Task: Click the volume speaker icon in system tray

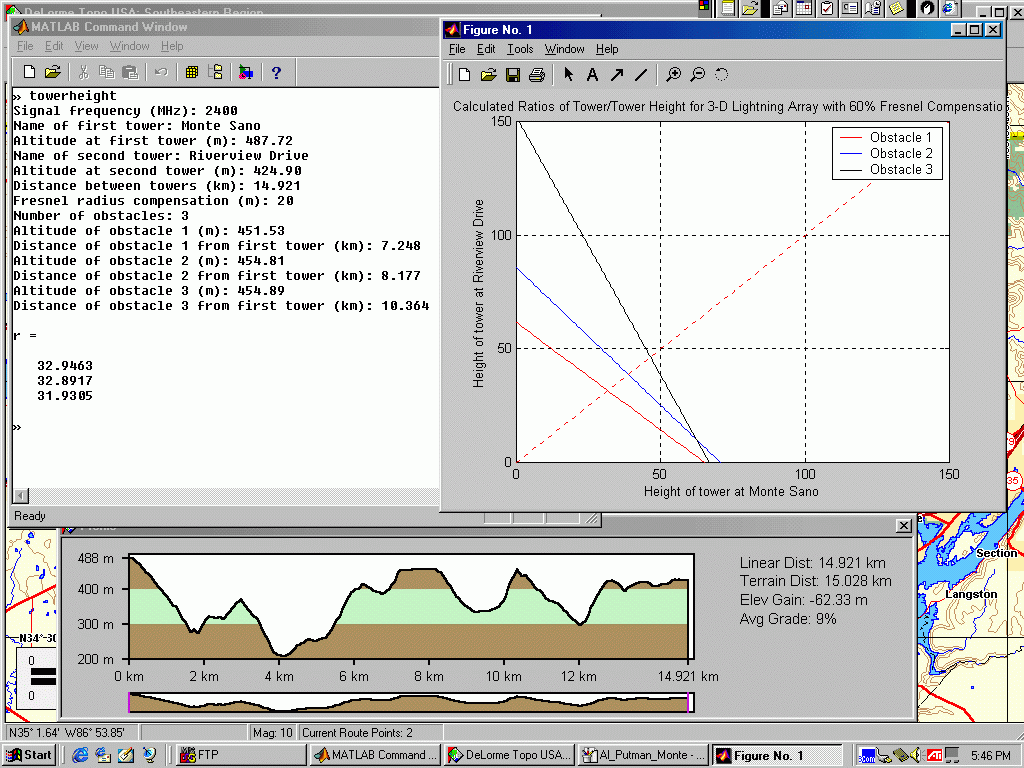Action: click(916, 755)
